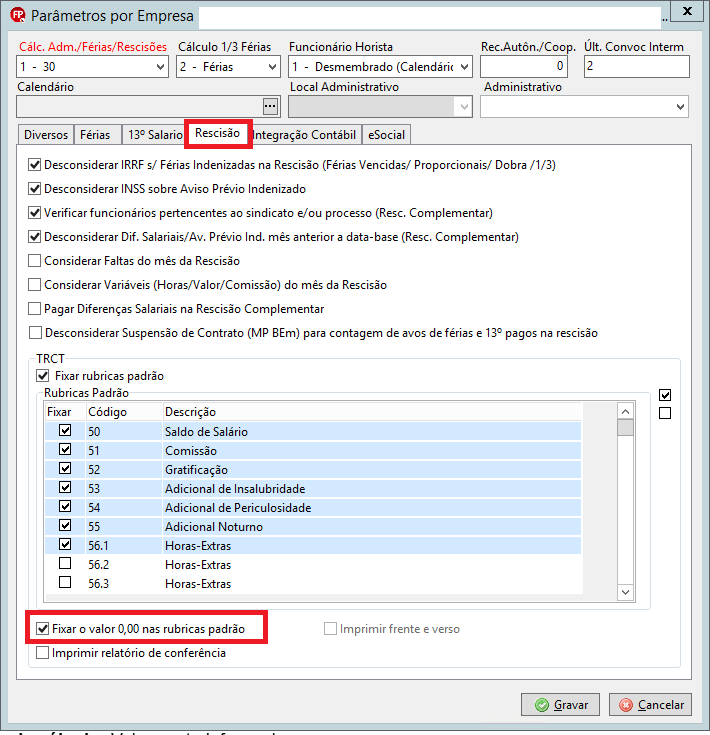Image resolution: width=710 pixels, height=735 pixels.
Task: Select the Adicional de Periculosidade row description
Action: [238, 508]
